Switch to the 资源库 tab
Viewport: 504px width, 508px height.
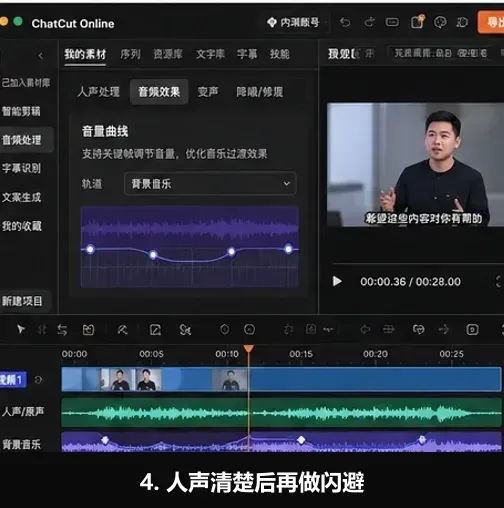pyautogui.click(x=168, y=54)
